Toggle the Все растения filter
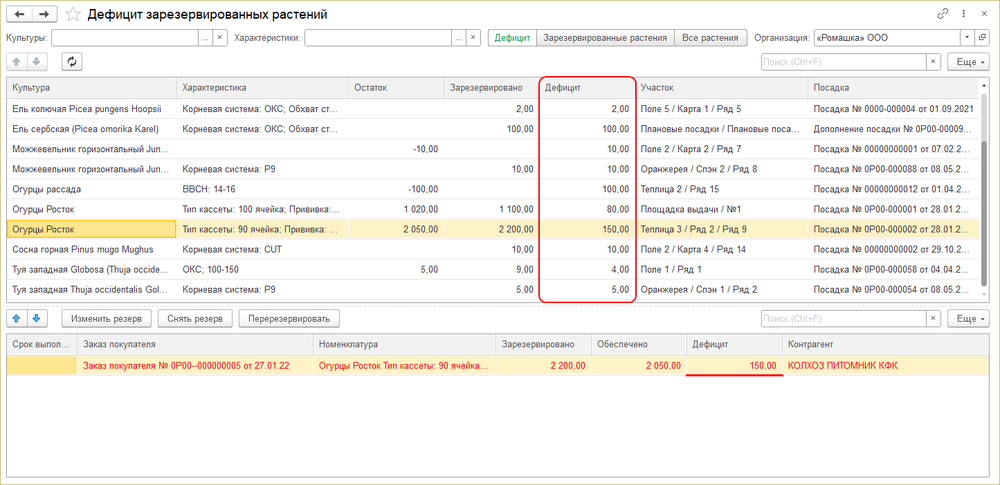 (710, 38)
